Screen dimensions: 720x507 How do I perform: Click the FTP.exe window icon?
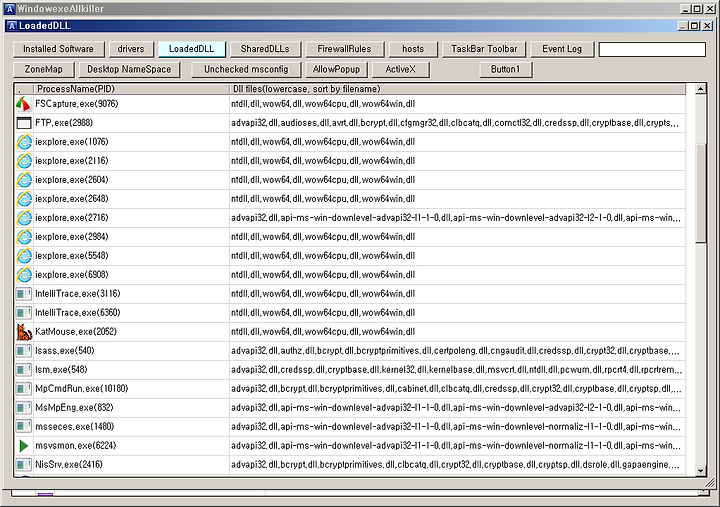[x=24, y=123]
